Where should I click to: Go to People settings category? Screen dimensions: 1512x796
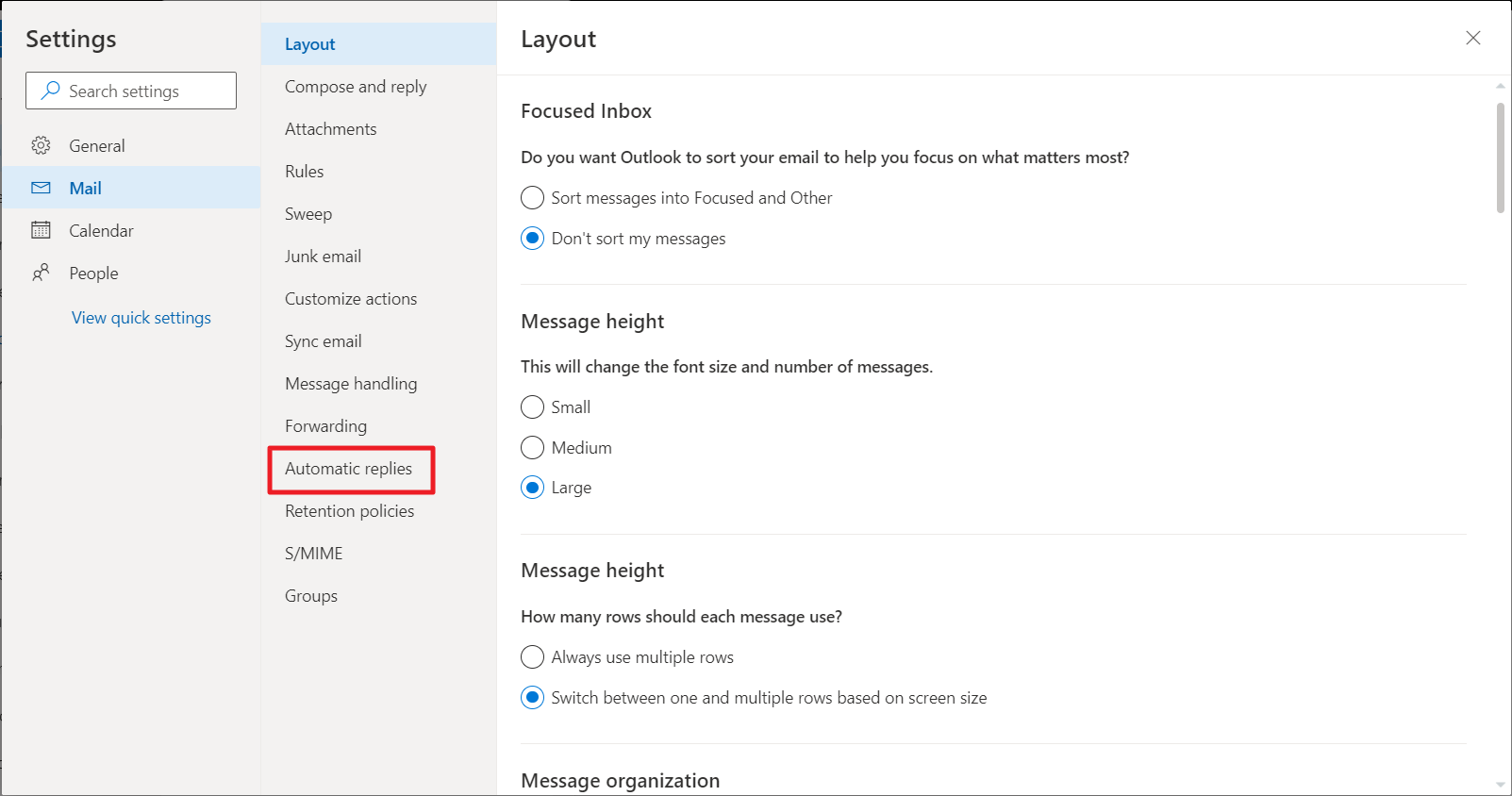coord(131,273)
